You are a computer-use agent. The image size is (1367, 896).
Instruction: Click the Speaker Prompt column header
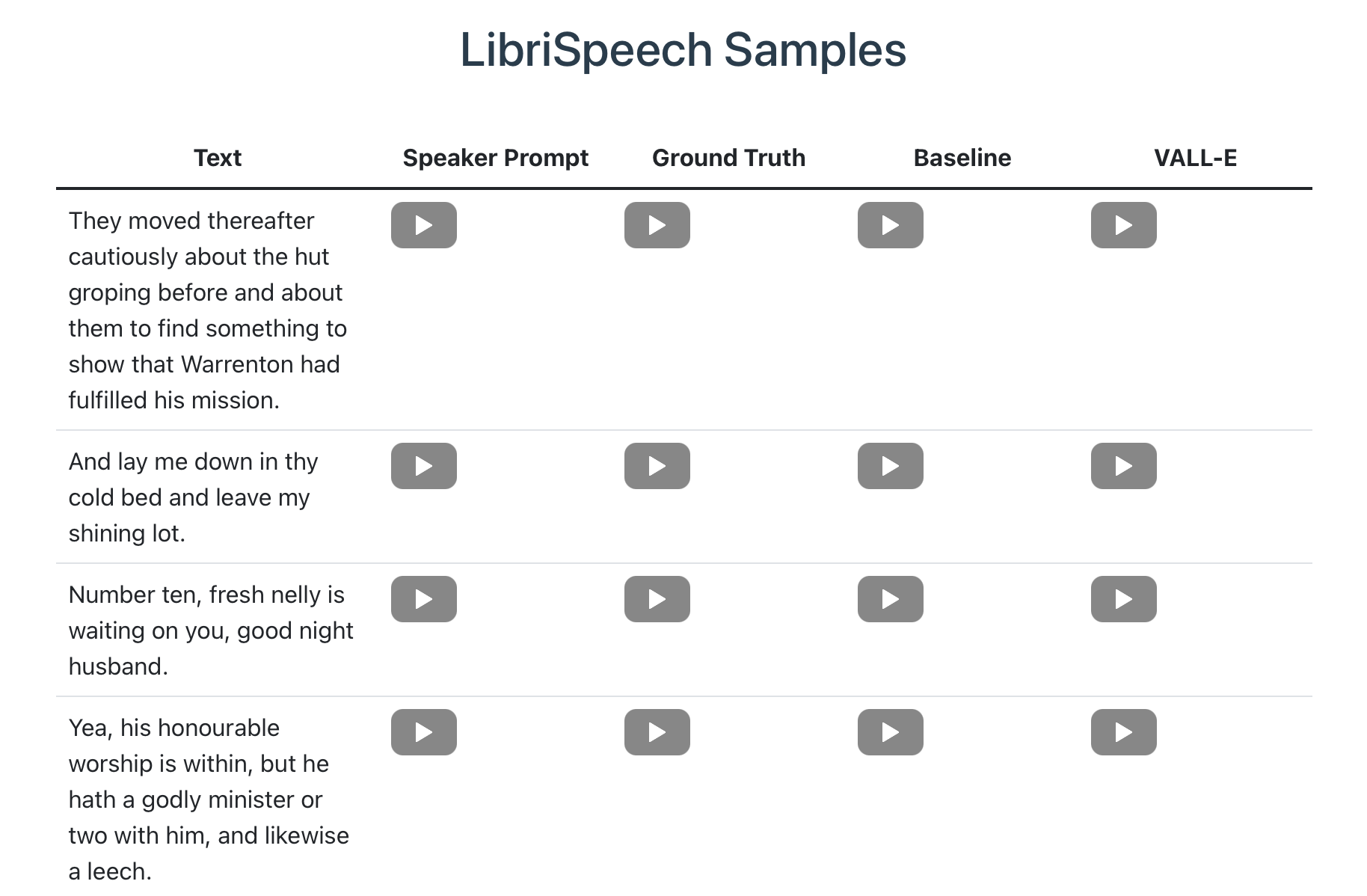(495, 158)
